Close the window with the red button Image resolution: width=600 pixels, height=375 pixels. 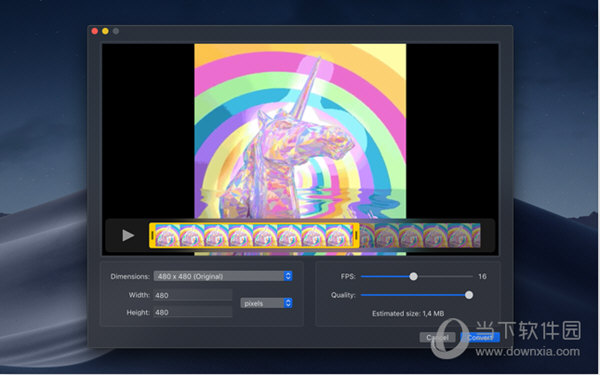(95, 31)
